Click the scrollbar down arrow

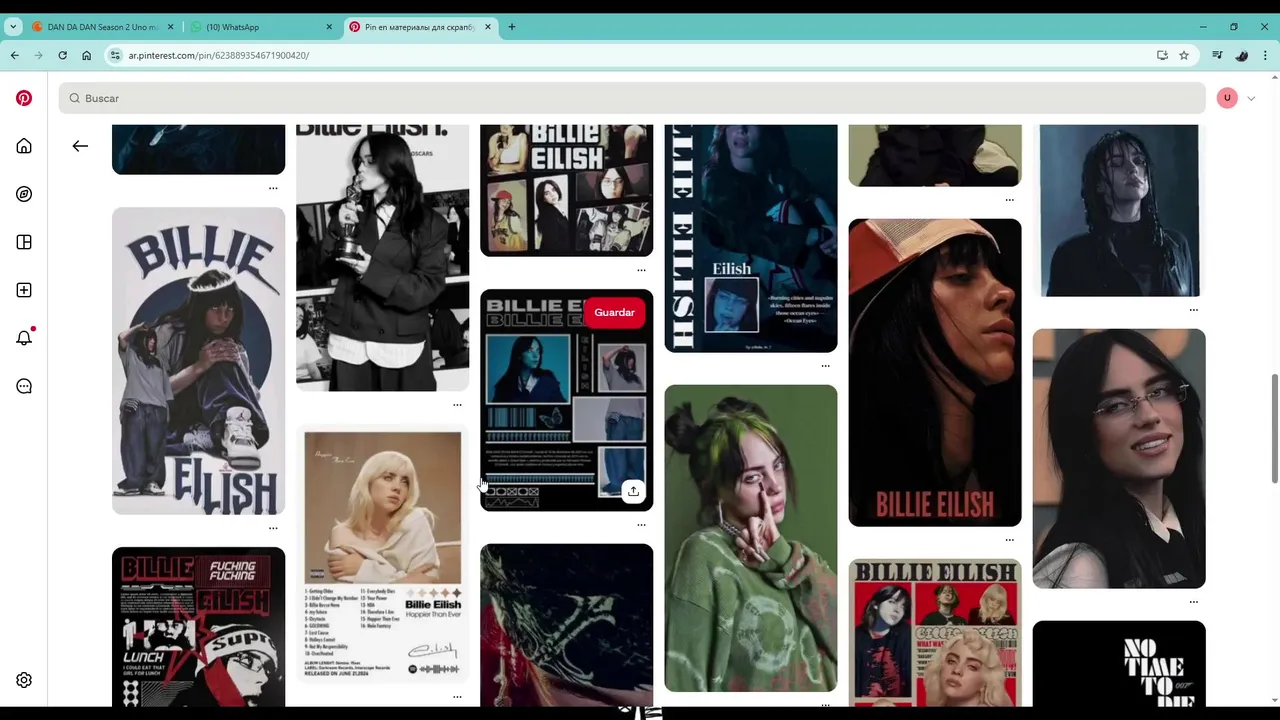pyautogui.click(x=1274, y=701)
